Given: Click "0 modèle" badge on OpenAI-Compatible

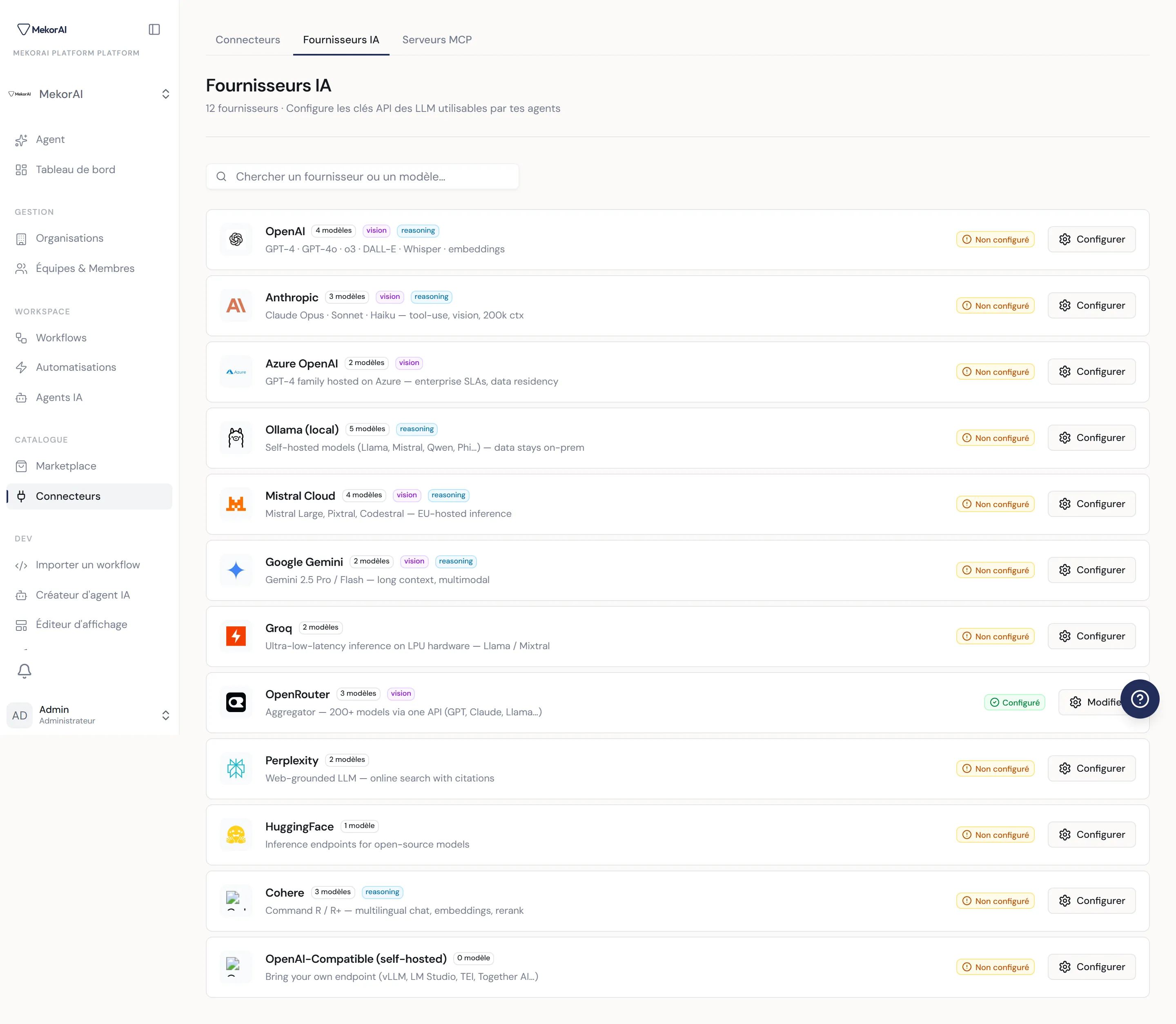Looking at the screenshot, I should pyautogui.click(x=474, y=958).
